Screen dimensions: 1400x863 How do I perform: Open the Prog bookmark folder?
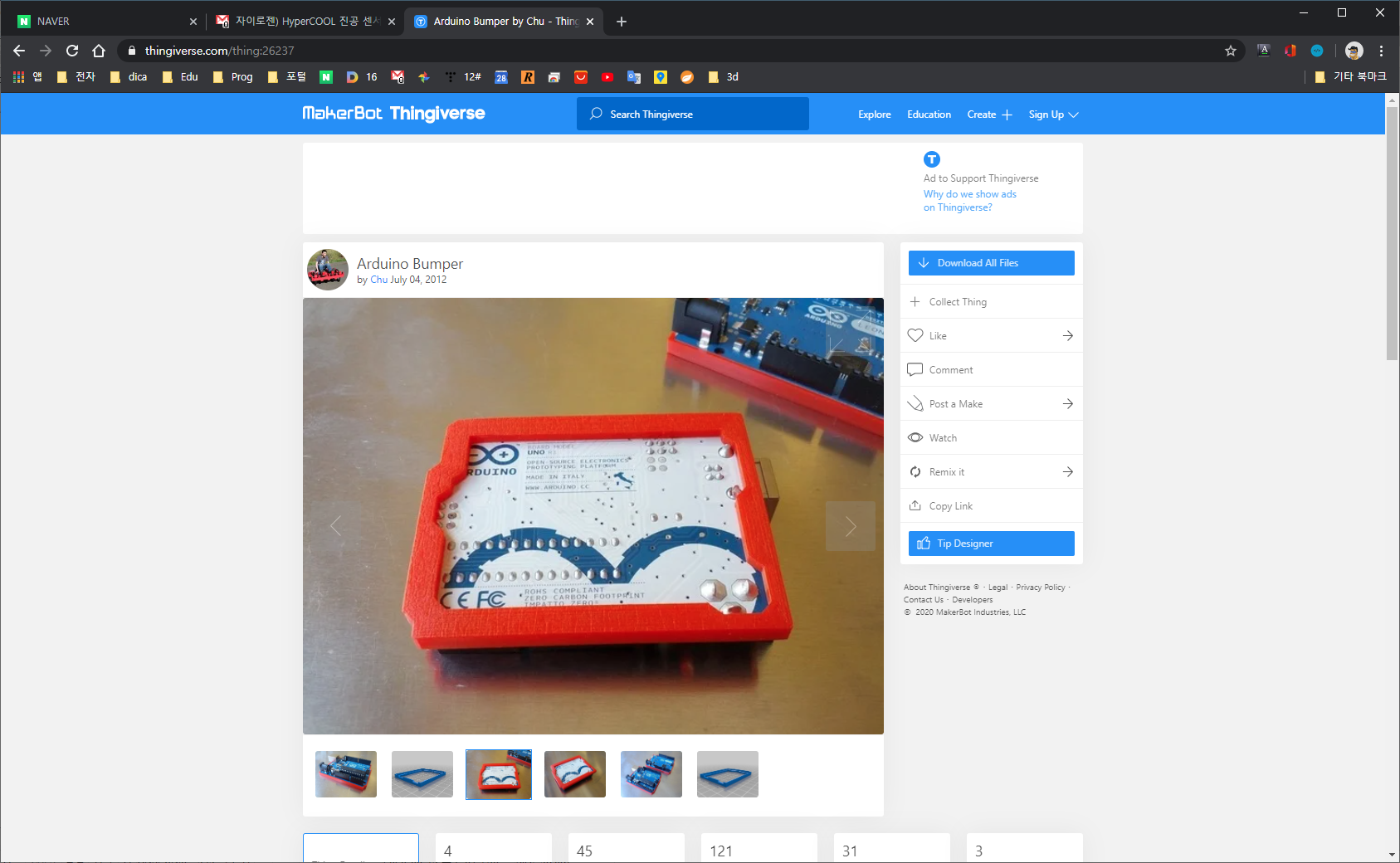tap(232, 77)
